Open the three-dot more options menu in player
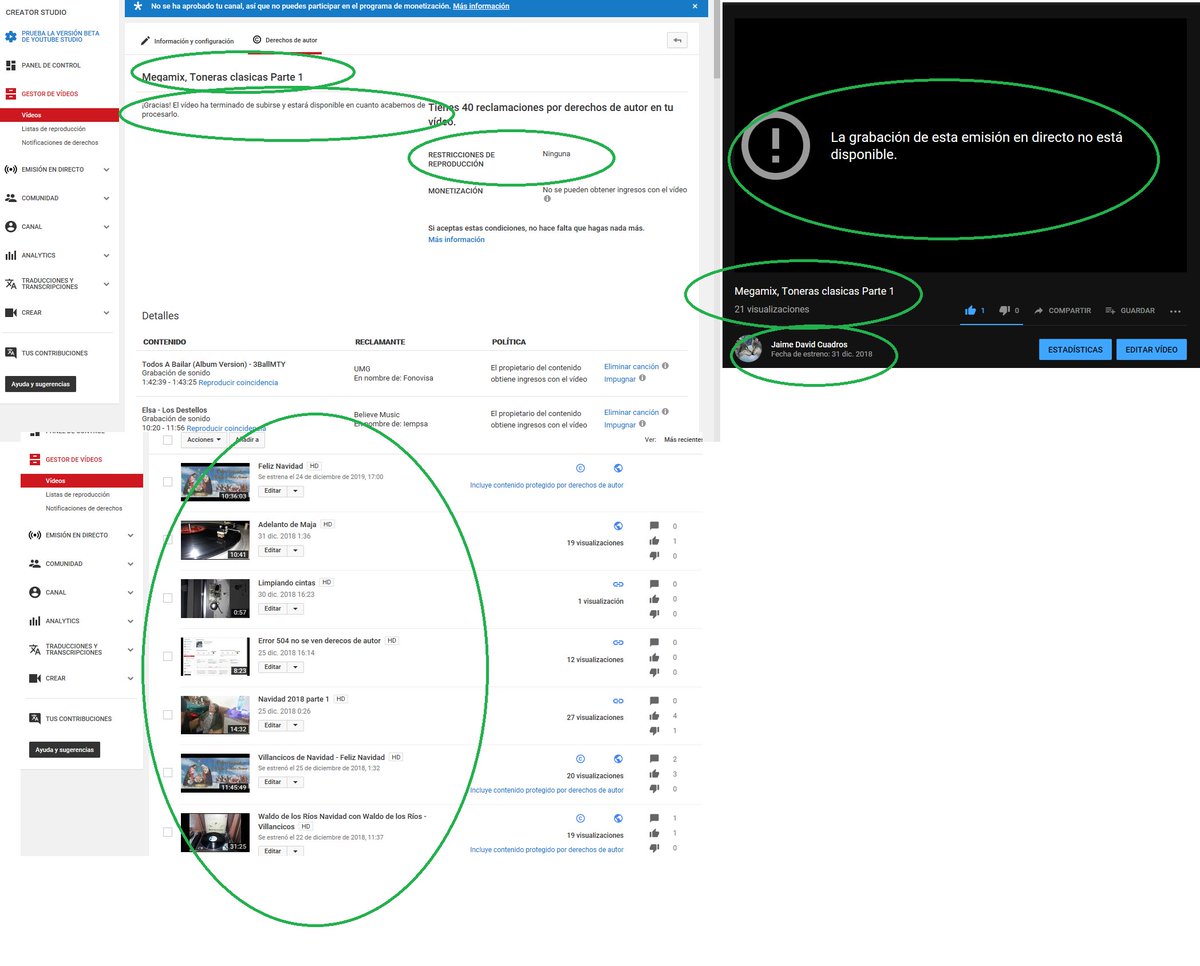1200x966 pixels. click(1175, 311)
